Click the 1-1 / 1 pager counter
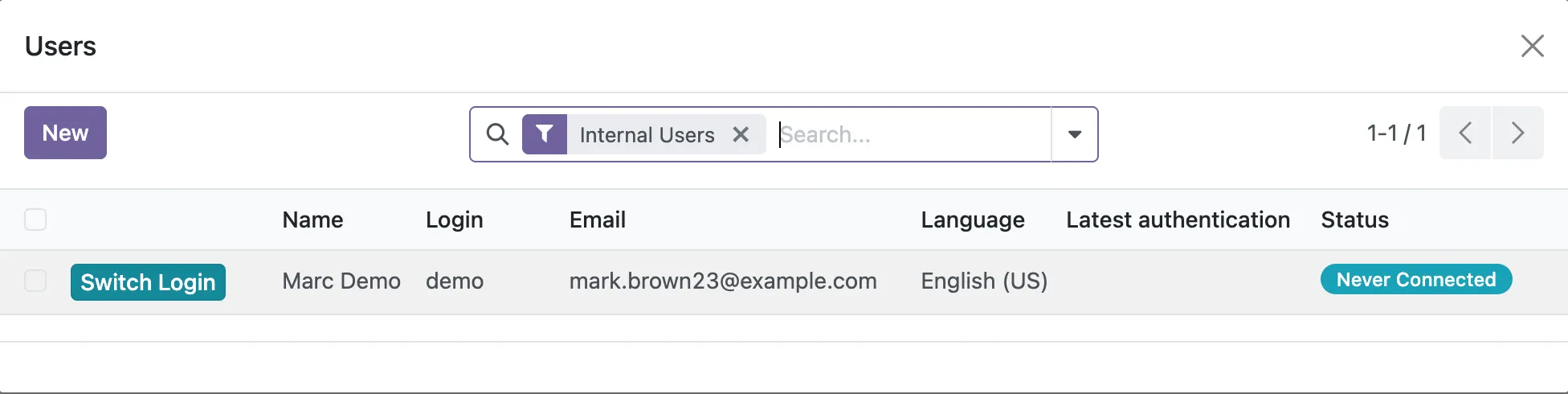The width and height of the screenshot is (1568, 394). [1396, 133]
